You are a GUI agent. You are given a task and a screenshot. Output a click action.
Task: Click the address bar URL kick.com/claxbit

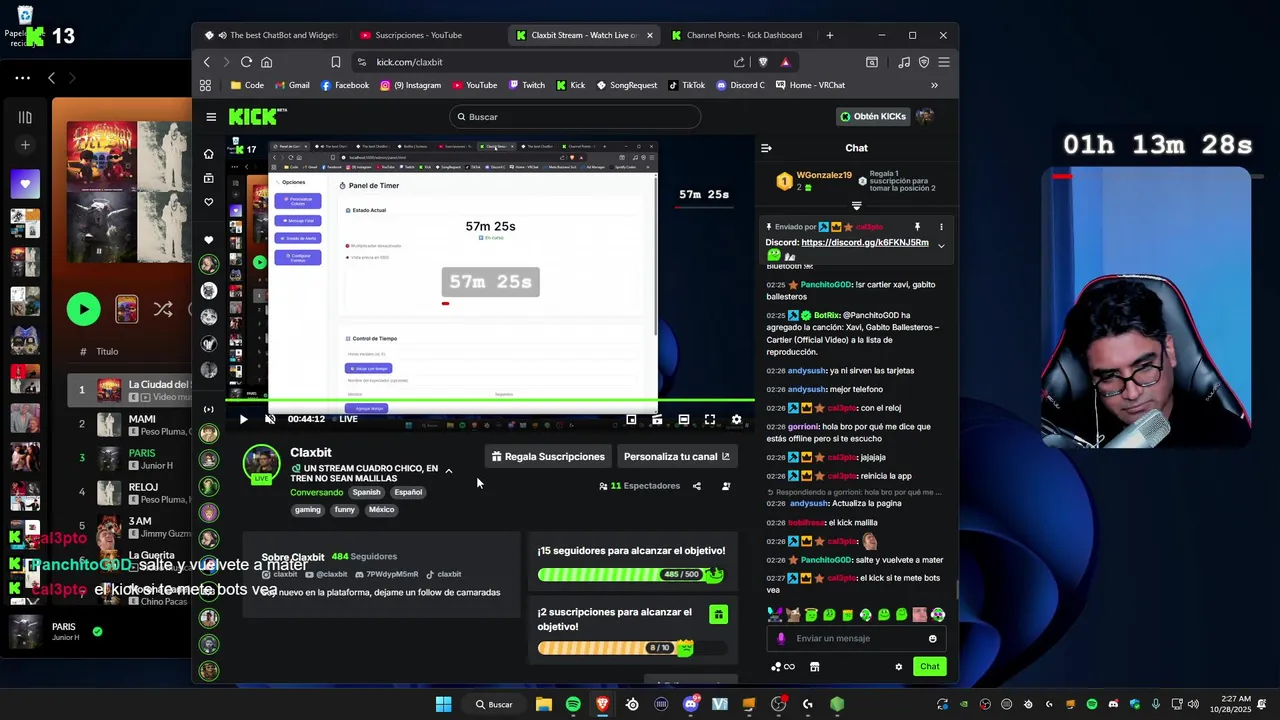coord(409,62)
